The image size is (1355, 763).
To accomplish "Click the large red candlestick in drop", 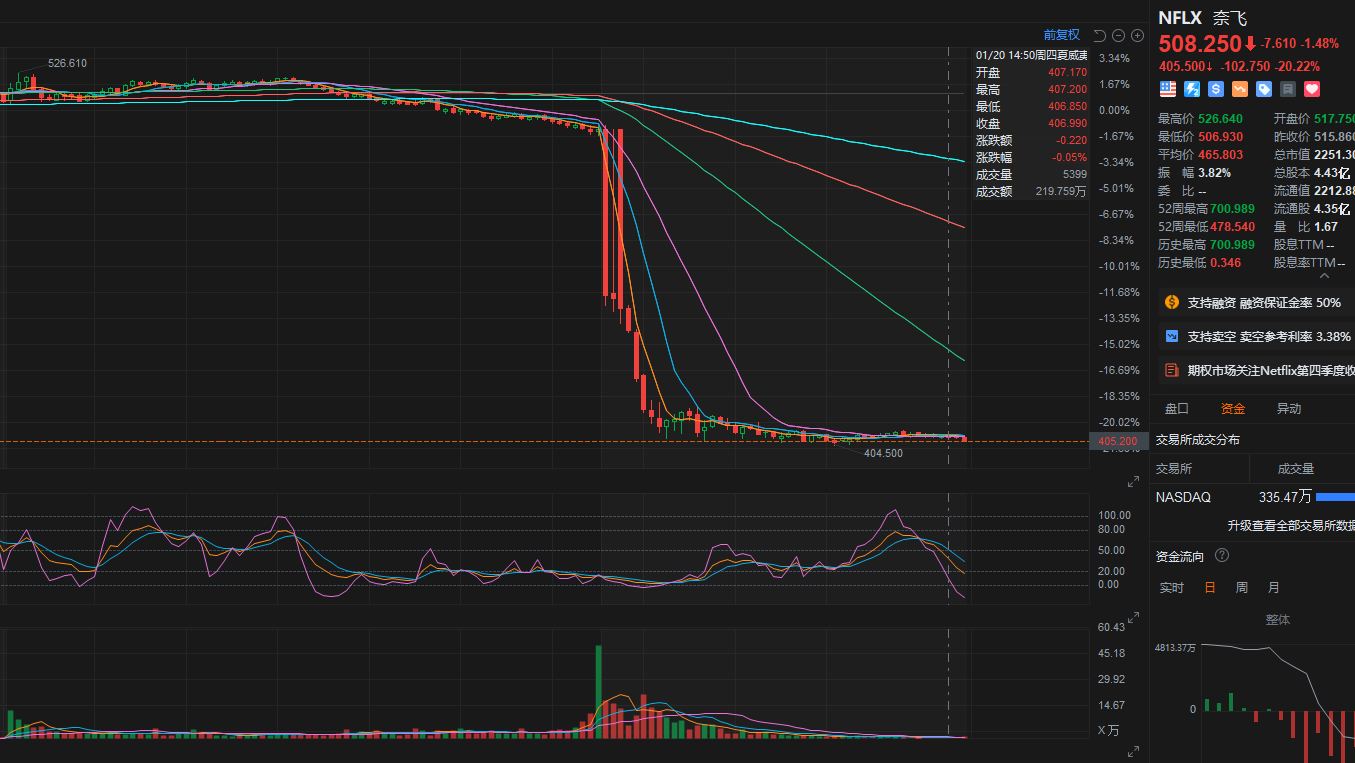I will pos(620,218).
